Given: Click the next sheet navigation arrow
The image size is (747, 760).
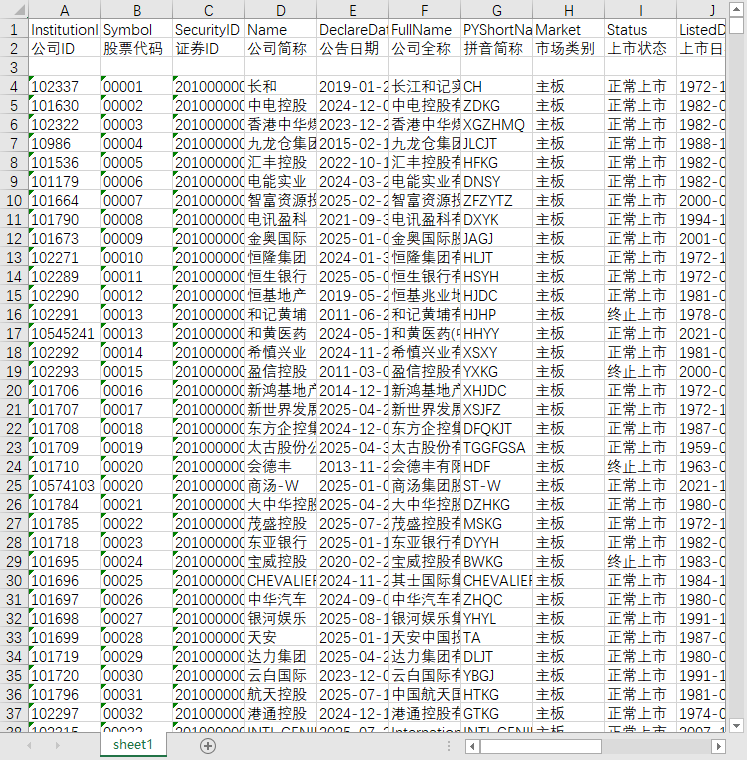Looking at the screenshot, I should tap(58, 745).
